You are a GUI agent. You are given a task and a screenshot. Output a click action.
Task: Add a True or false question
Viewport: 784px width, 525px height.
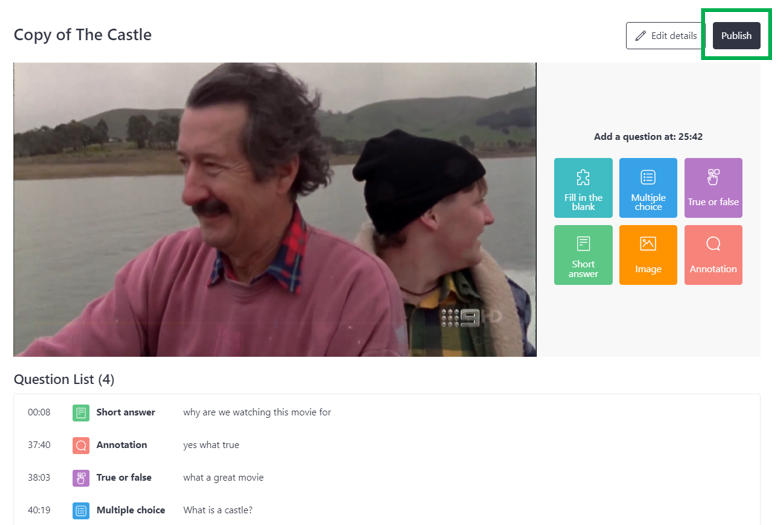point(713,188)
